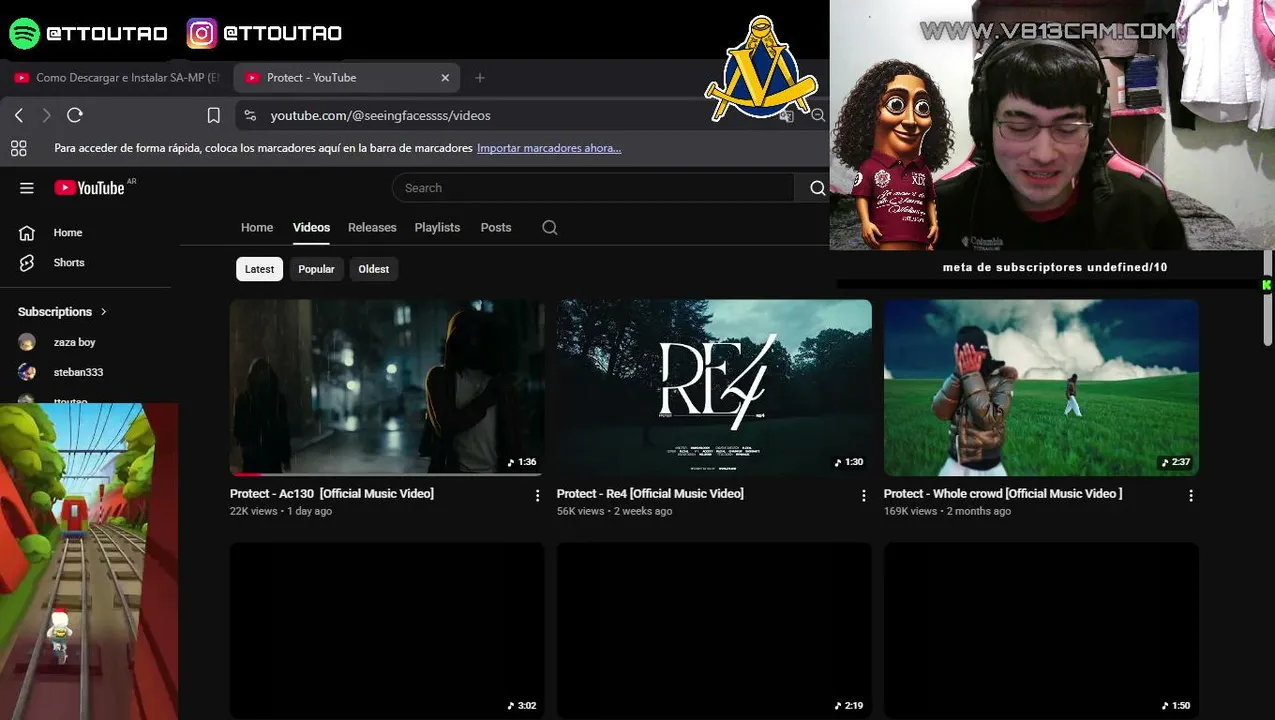Open the Playlists tab
The image size is (1275, 720).
tap(437, 228)
